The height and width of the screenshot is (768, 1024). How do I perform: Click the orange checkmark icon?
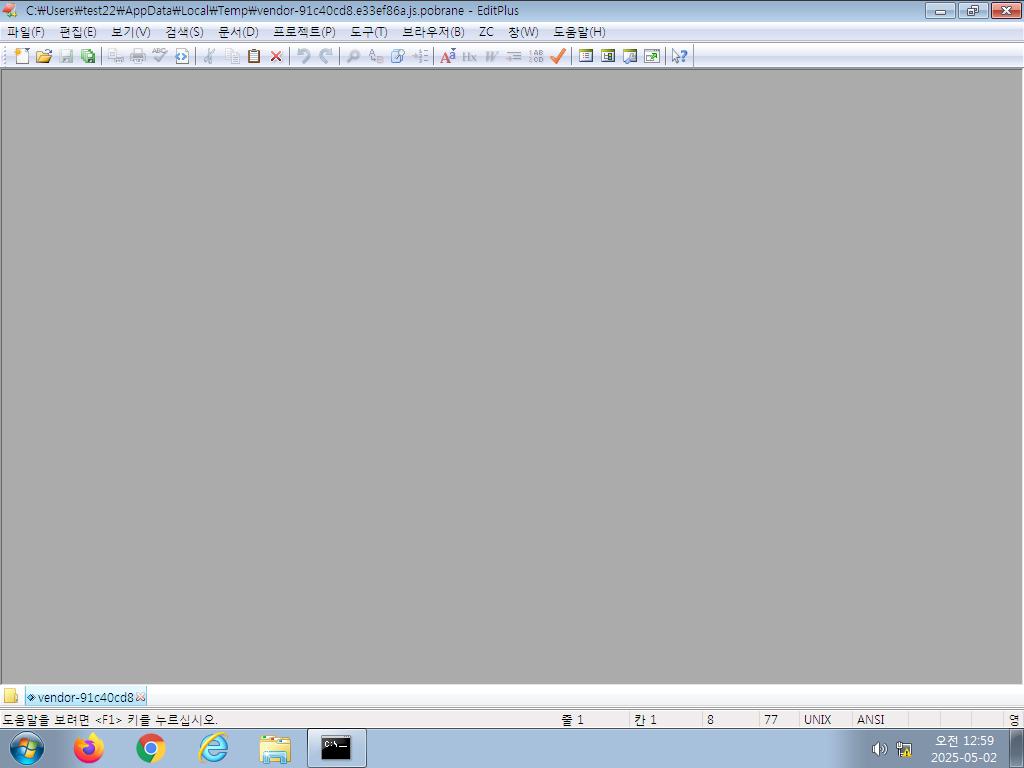(558, 56)
